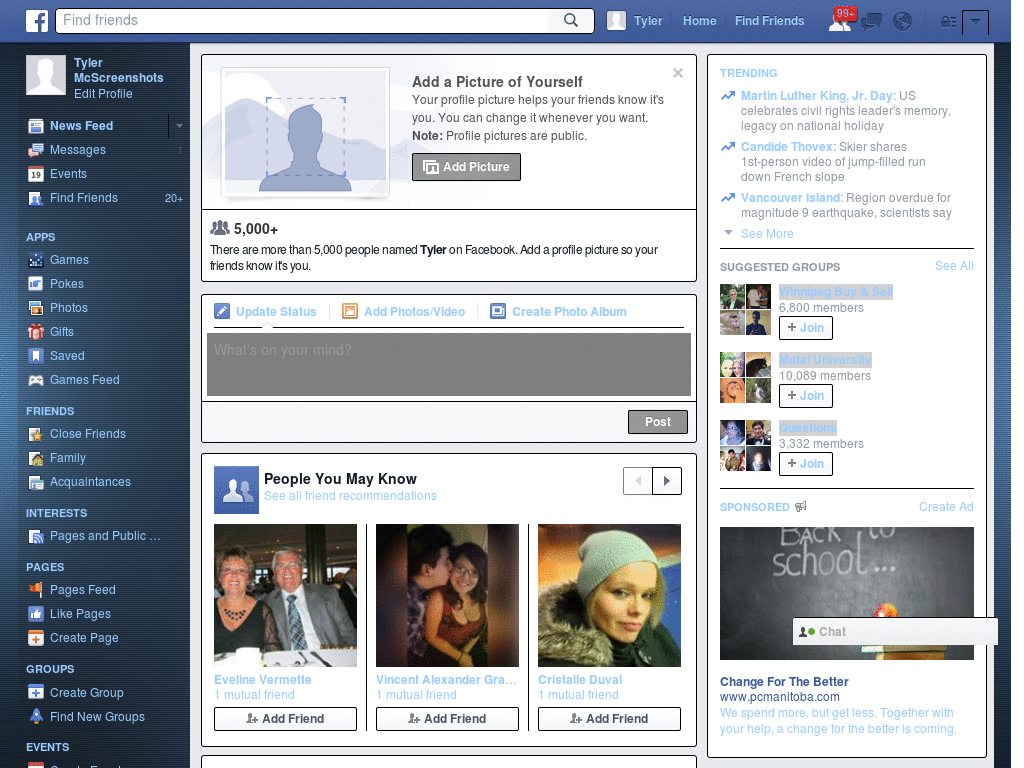Open privacy shortcuts lock icon
This screenshot has height=768, width=1024.
[948, 22]
